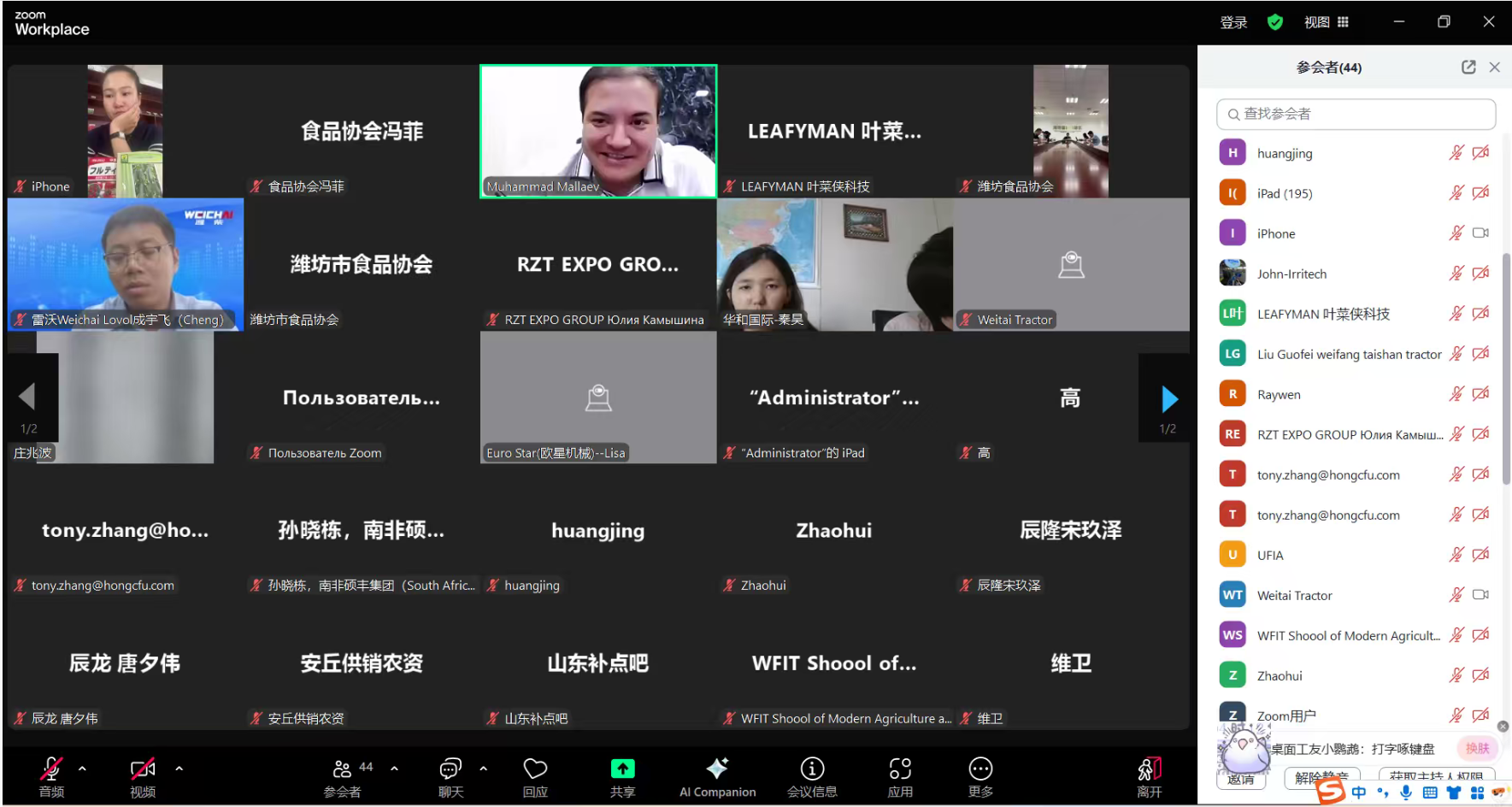Viewport: 1512px width, 807px height.
Task: Select Weitai Tractor gray video tile
Action: coord(1071,264)
